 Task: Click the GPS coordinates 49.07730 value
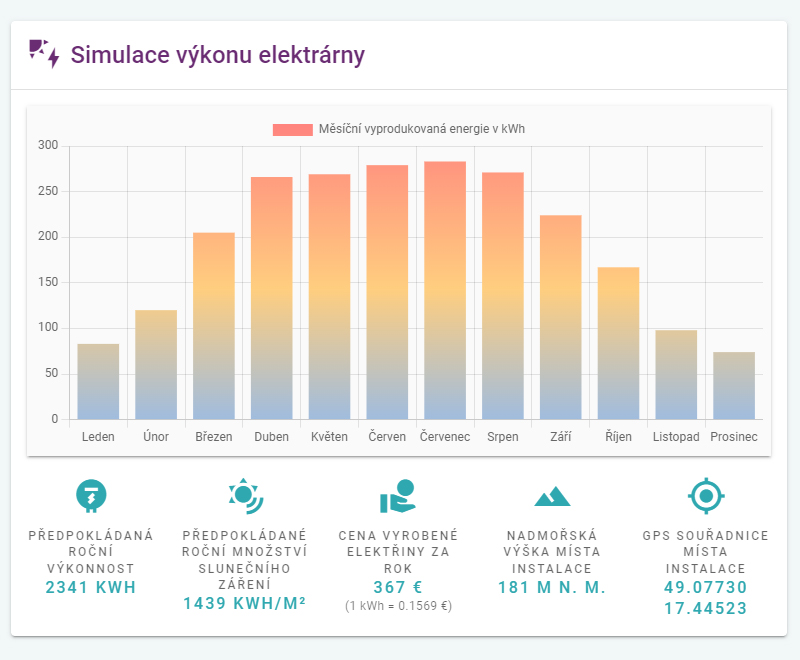pyautogui.click(x=706, y=587)
